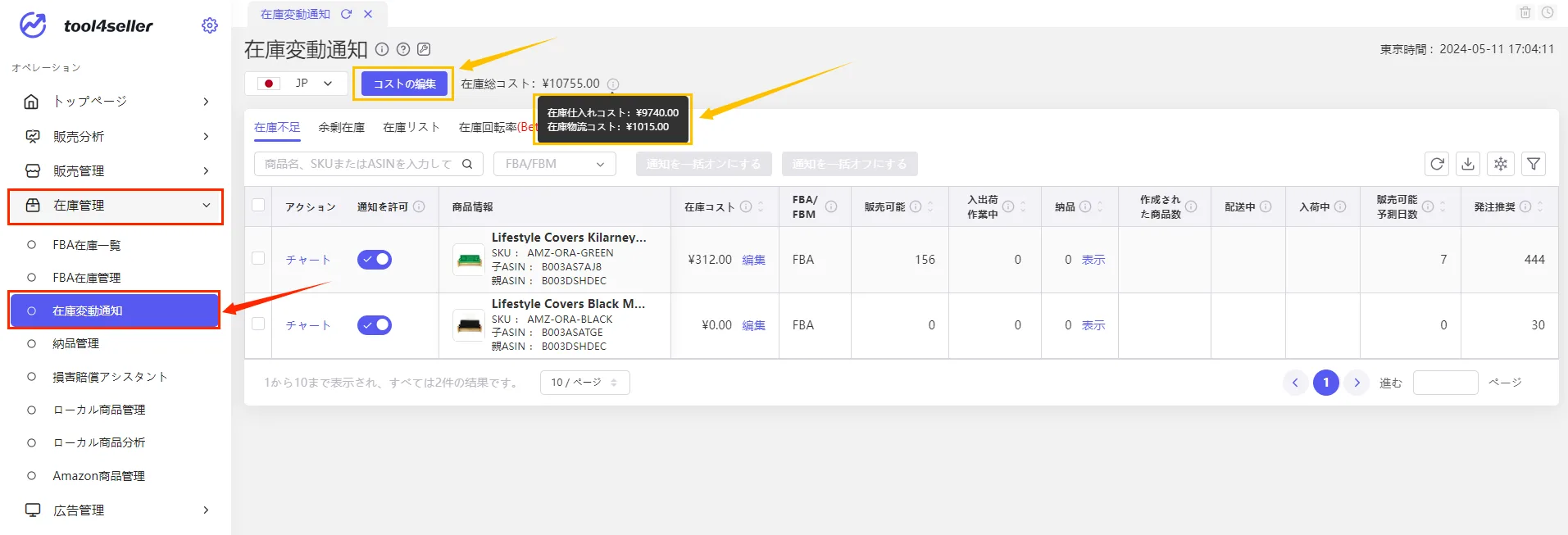
Task: Go to the next page arrow
Action: pos(1357,383)
